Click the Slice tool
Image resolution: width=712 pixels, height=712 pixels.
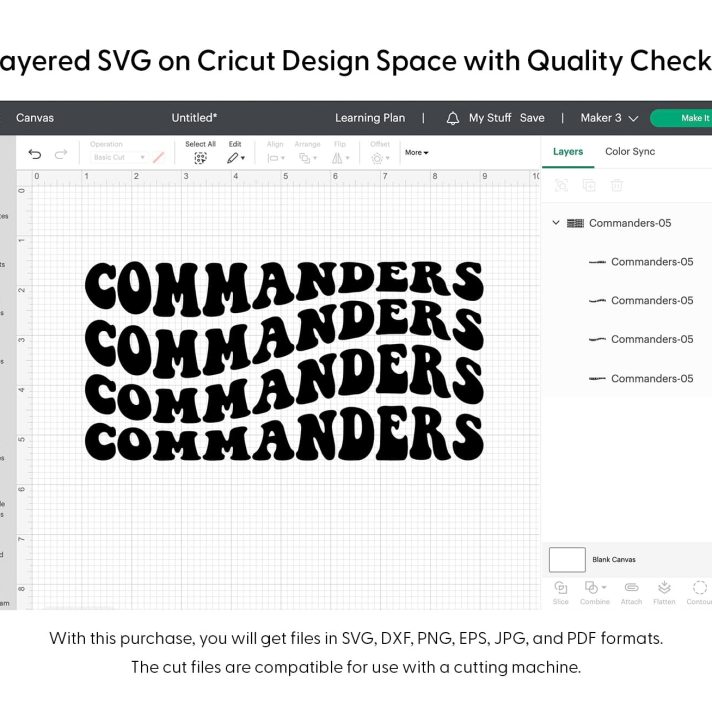[560, 592]
